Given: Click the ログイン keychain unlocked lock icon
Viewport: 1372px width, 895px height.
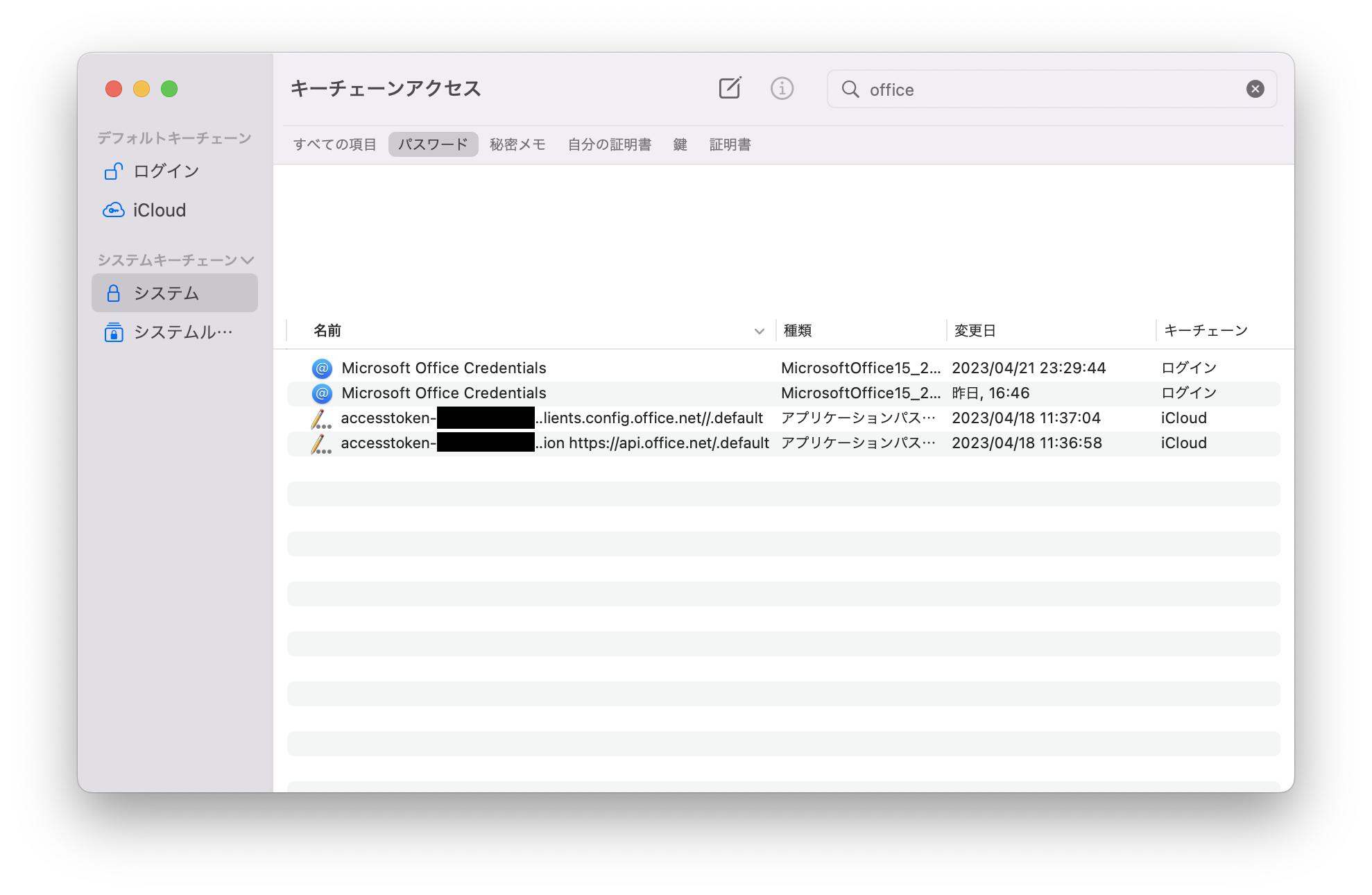Looking at the screenshot, I should (114, 171).
